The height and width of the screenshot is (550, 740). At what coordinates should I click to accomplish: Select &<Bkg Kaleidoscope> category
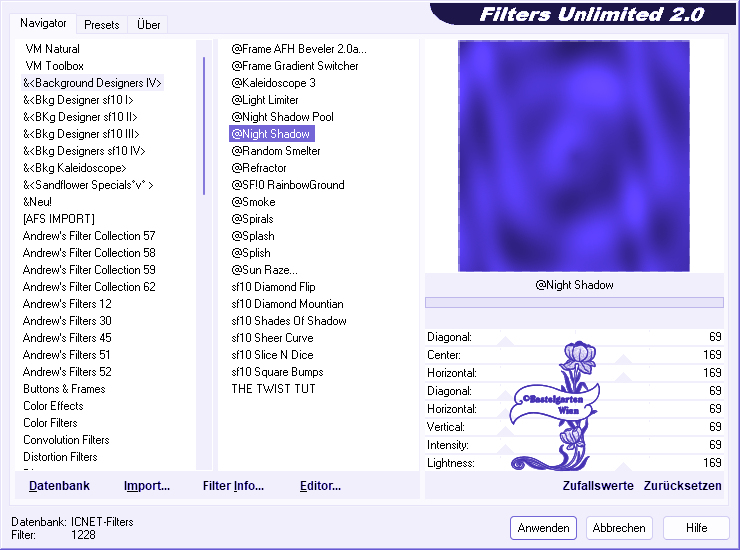[x=75, y=168]
